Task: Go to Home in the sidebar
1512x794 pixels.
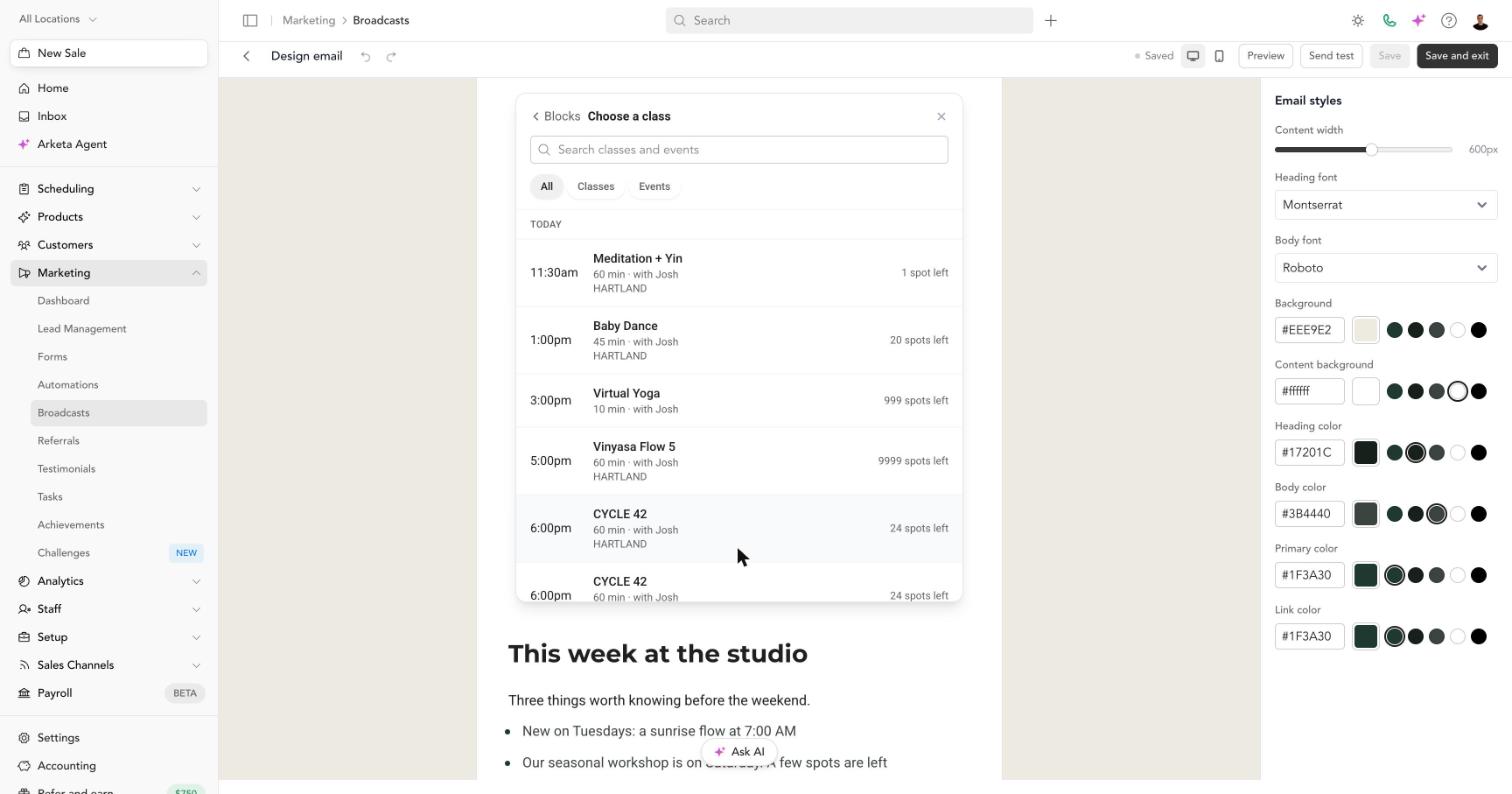Action: (x=109, y=88)
